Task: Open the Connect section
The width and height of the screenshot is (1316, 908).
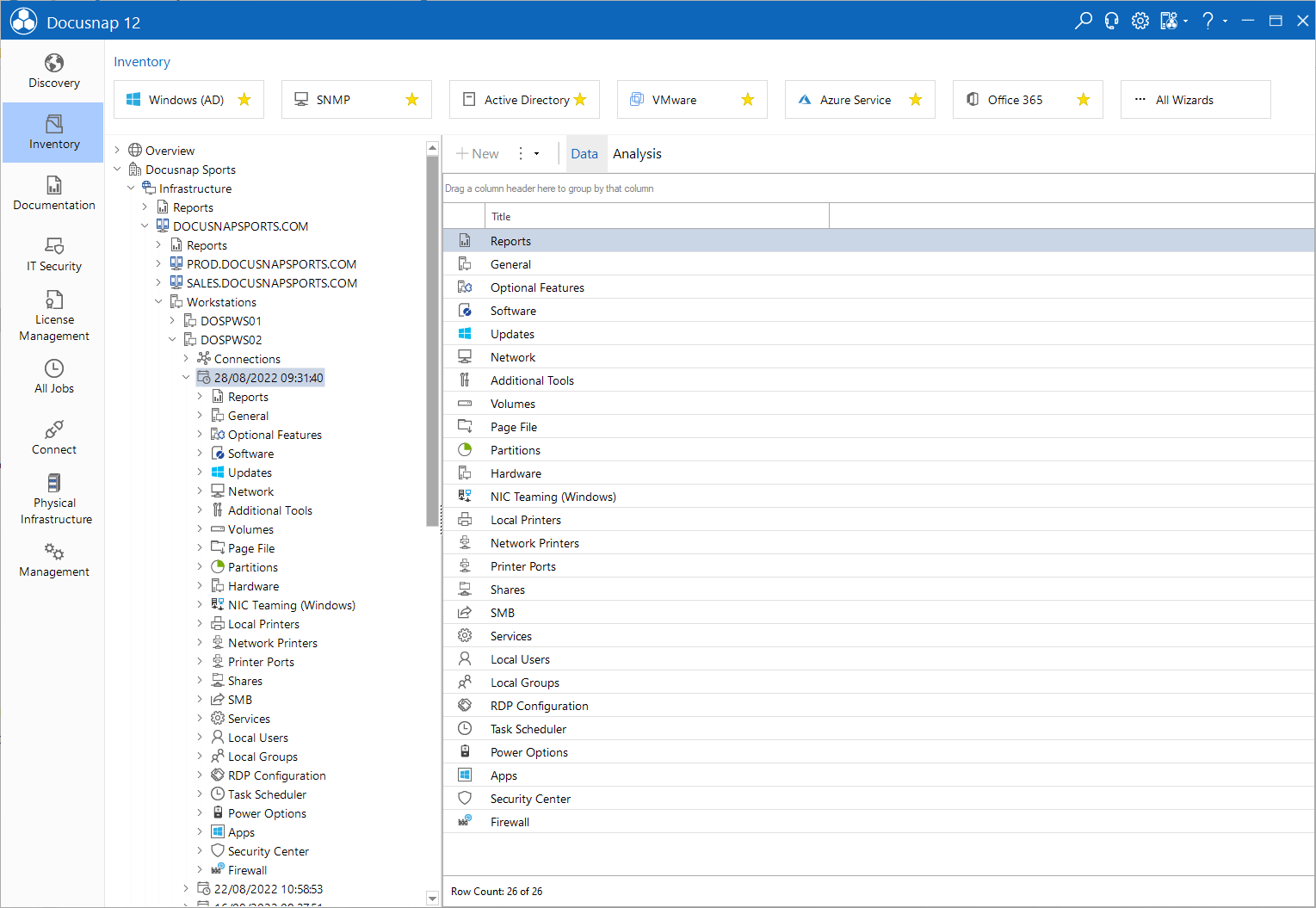Action: pos(53,438)
